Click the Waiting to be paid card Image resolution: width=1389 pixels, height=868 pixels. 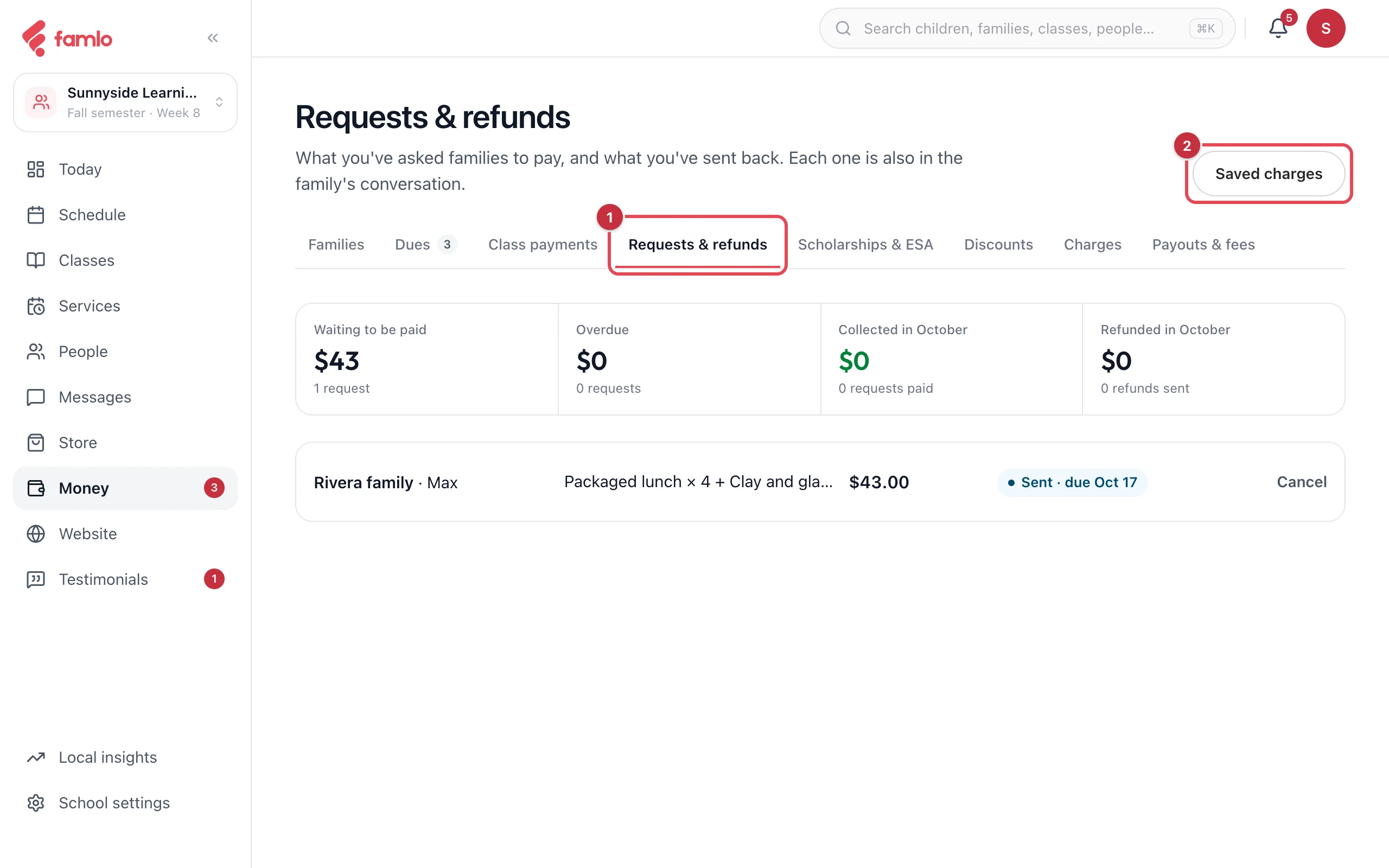tap(427, 359)
